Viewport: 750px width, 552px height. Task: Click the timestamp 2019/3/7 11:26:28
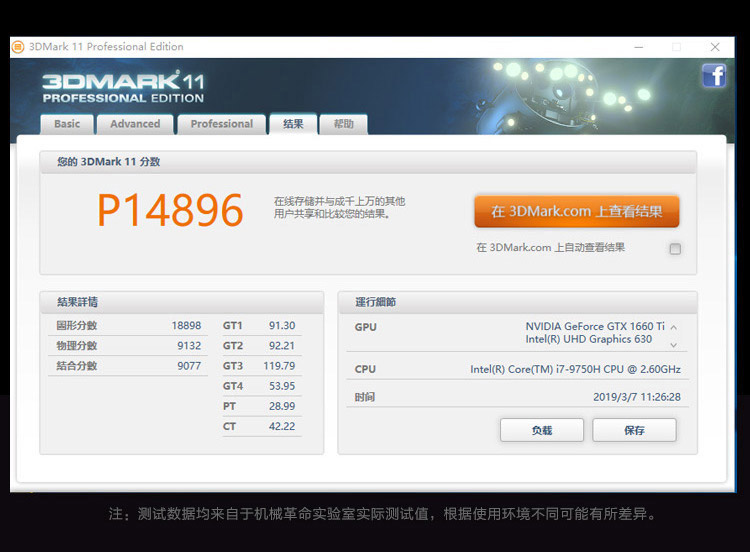(637, 397)
